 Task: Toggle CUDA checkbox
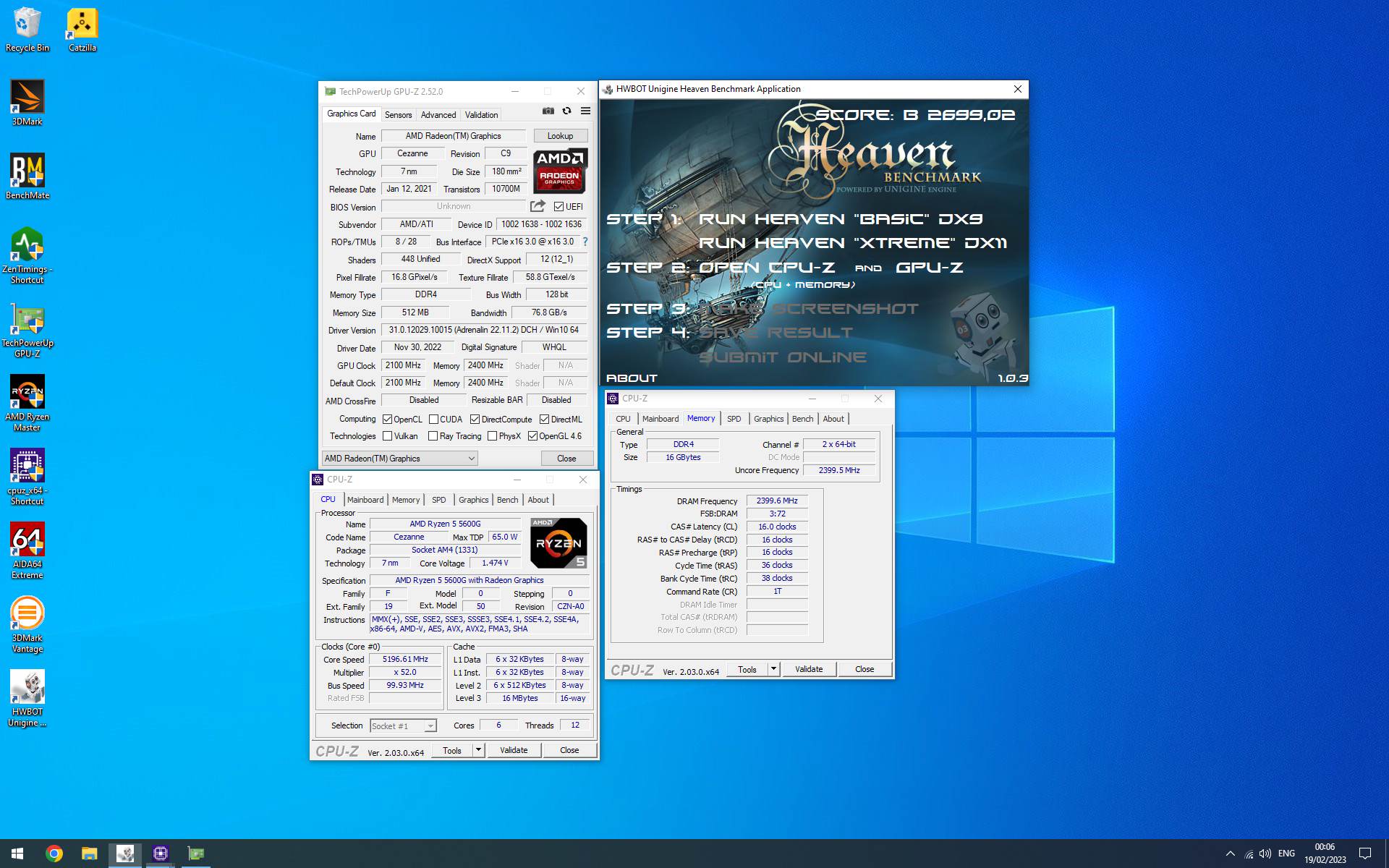[433, 420]
